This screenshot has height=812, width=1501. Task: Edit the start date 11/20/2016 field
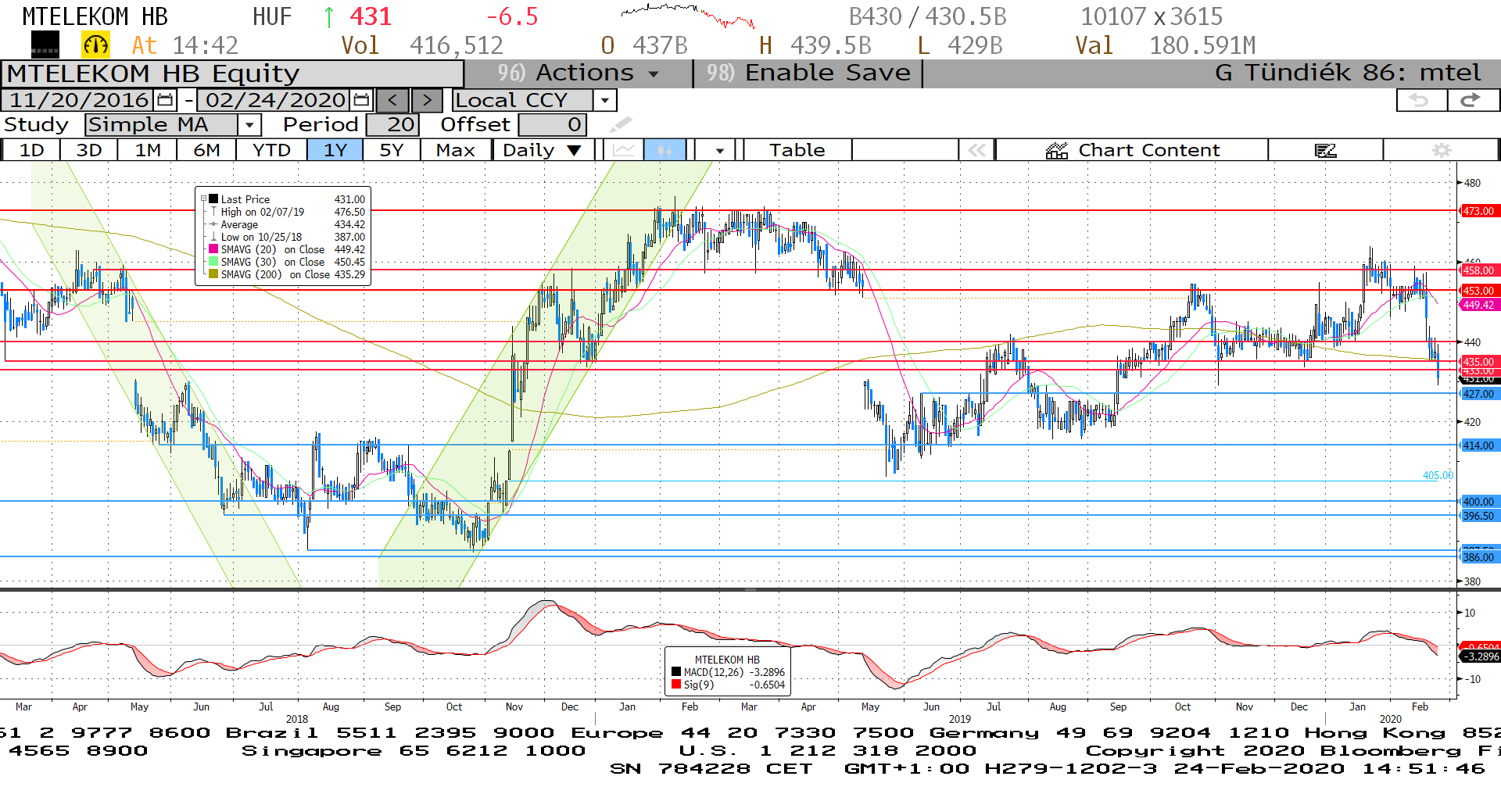pyautogui.click(x=78, y=100)
